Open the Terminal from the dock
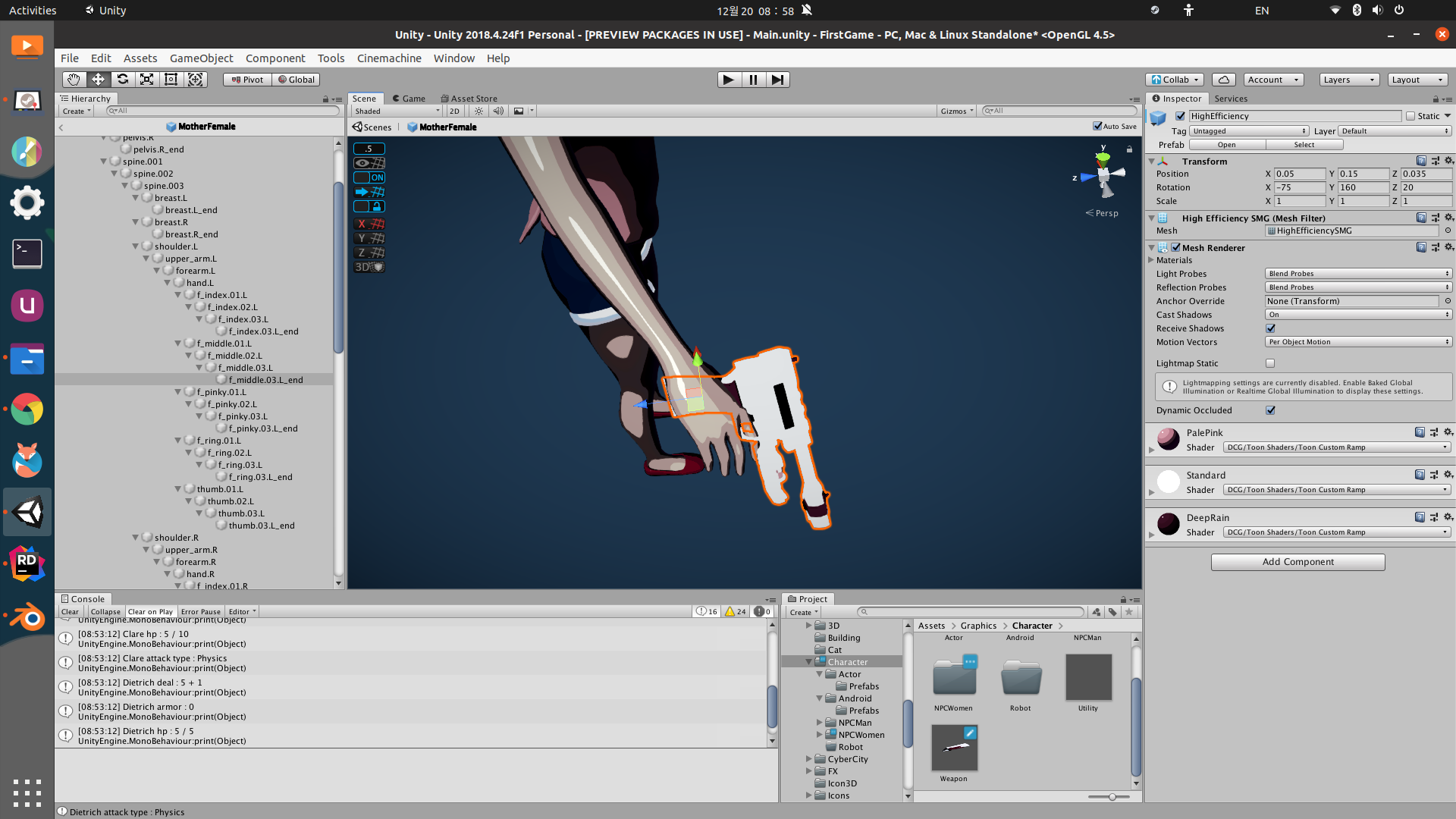Screen dimensions: 1456x819 (27, 254)
